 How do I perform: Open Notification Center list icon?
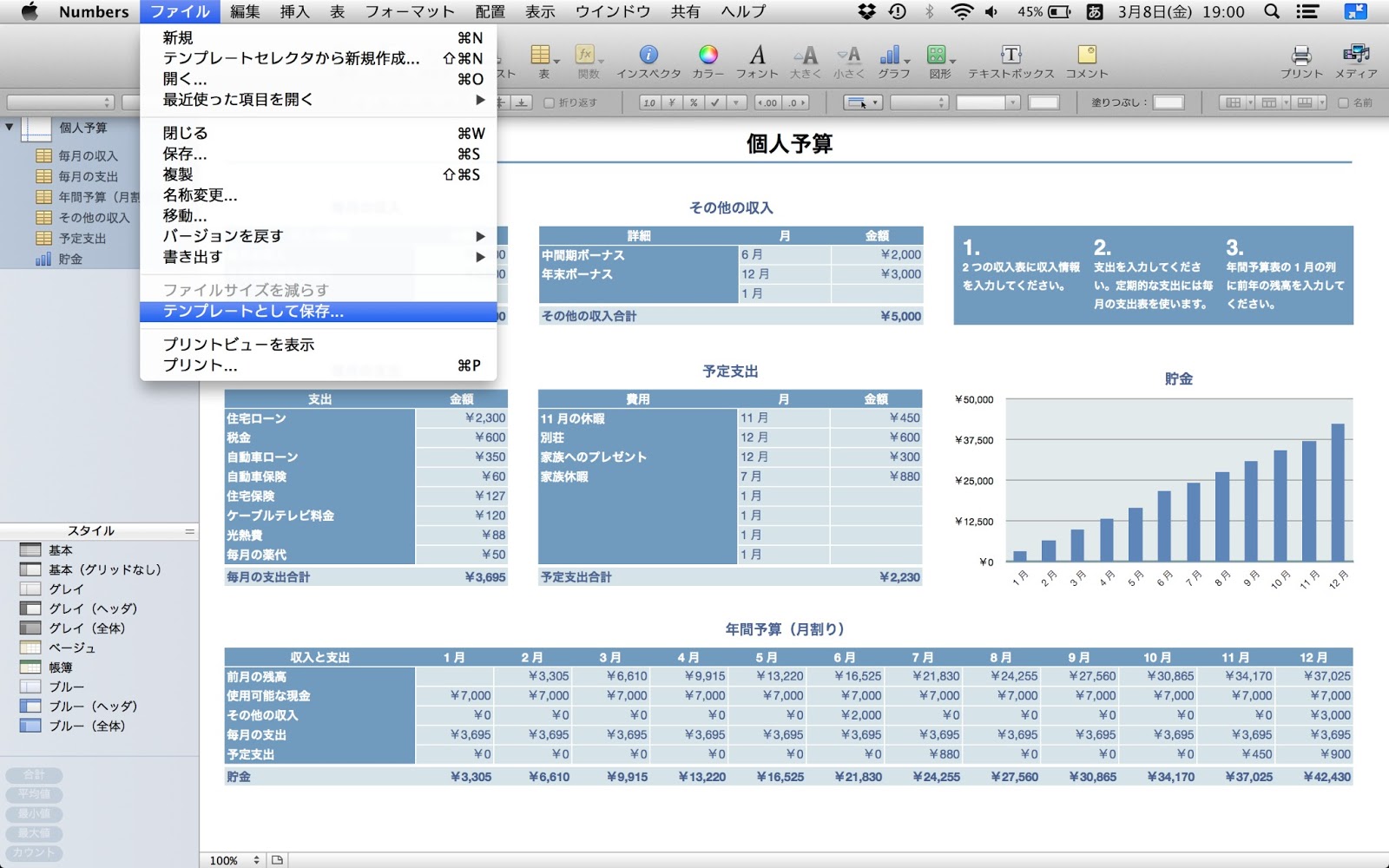tap(1307, 11)
